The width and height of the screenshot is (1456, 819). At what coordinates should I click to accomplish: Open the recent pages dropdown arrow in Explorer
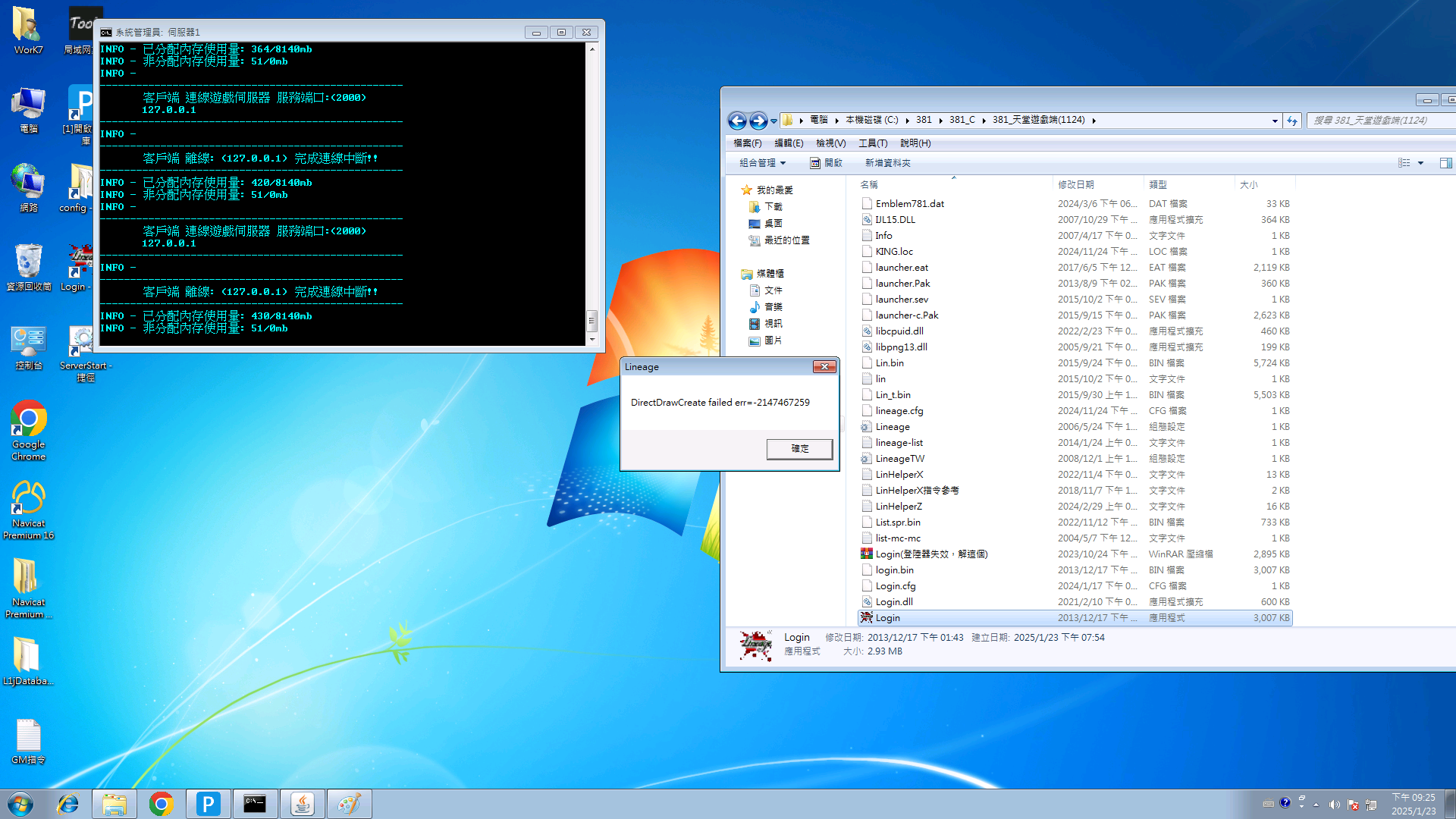(773, 121)
